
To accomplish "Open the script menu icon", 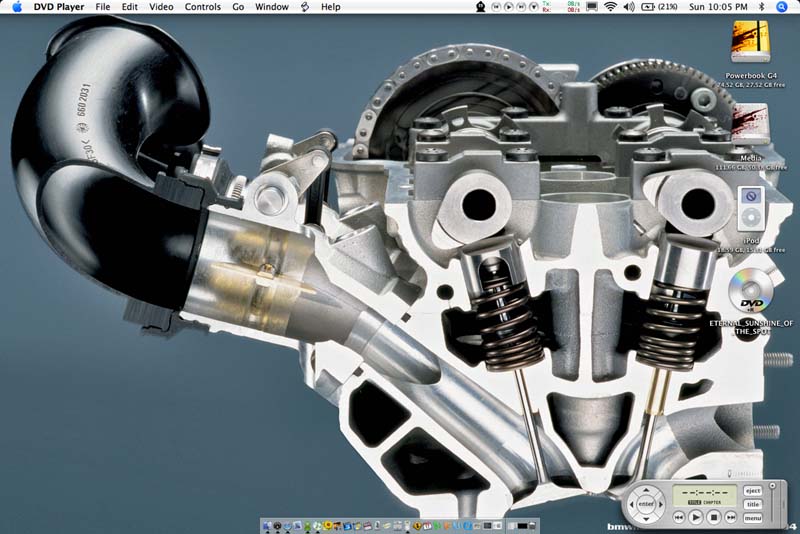I will click(305, 7).
